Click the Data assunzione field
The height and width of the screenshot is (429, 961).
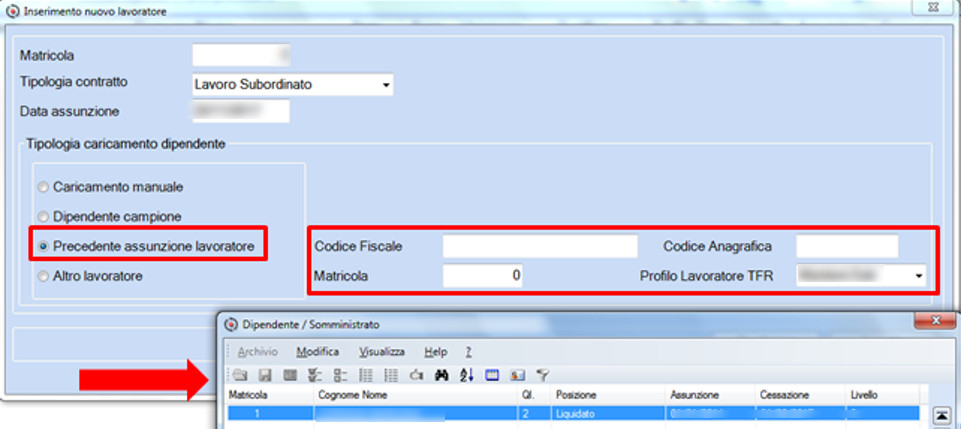(x=241, y=112)
